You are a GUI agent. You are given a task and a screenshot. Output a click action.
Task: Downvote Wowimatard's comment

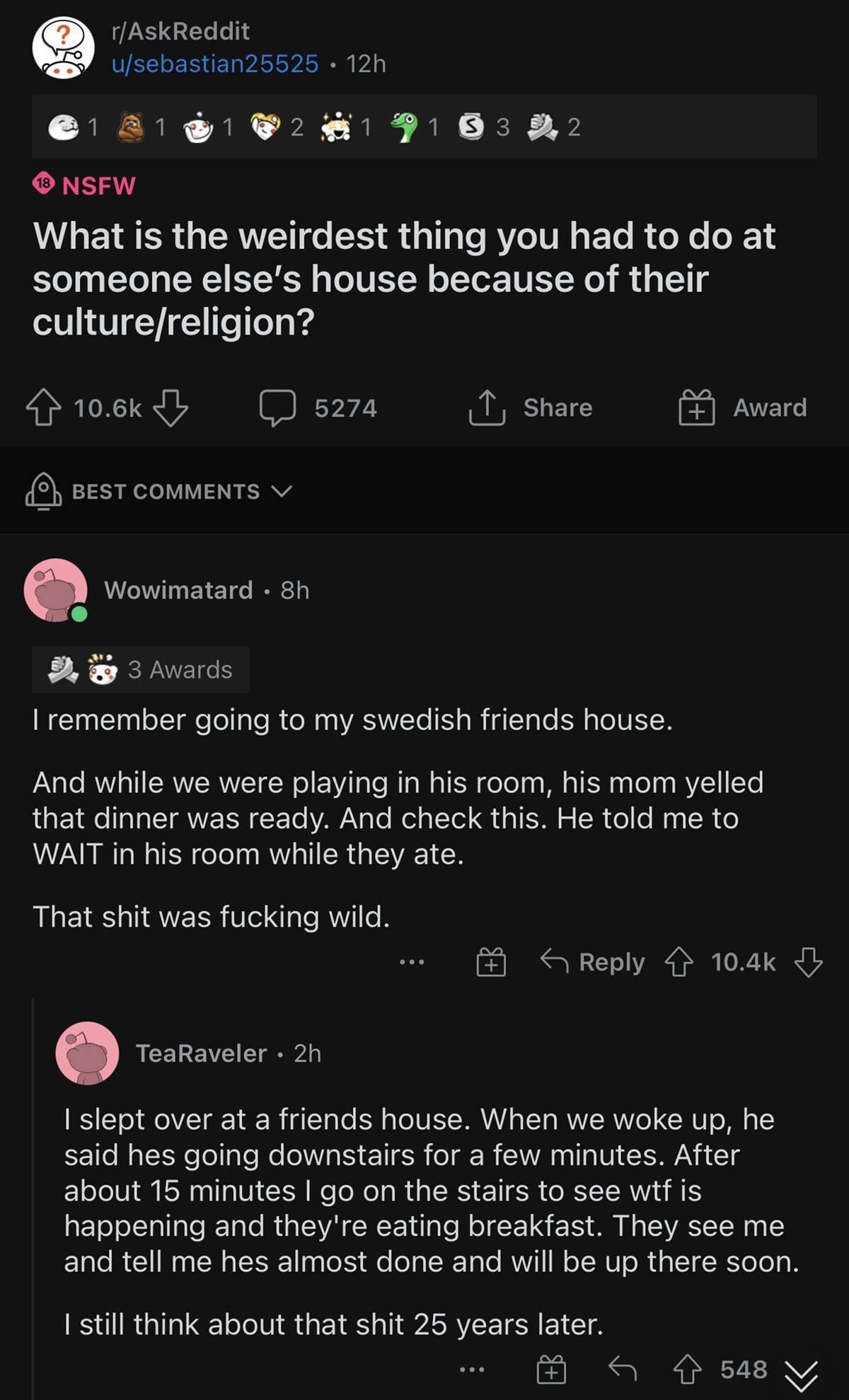(x=809, y=962)
